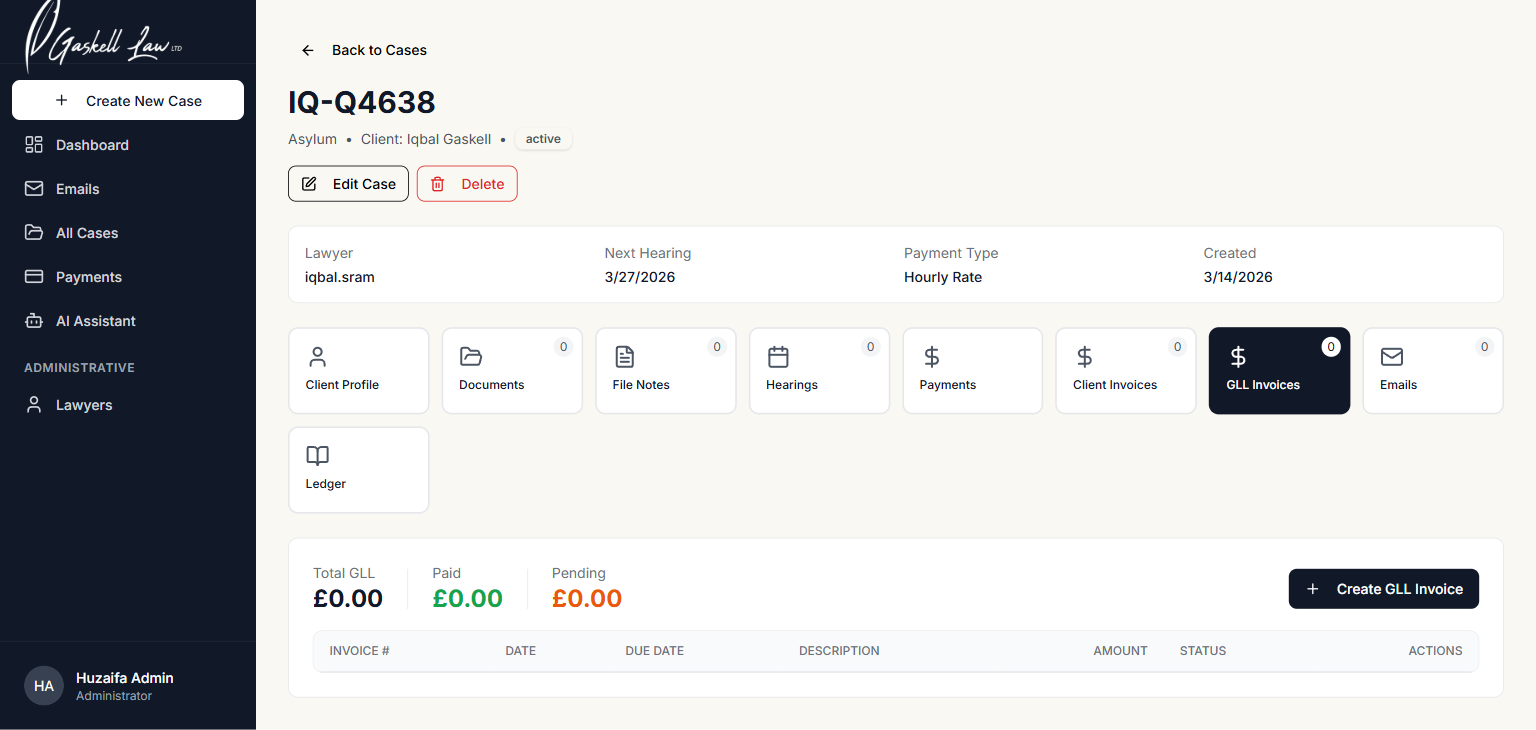Click the Huzaifa Admin profile avatar
The image size is (1536, 730).
(x=43, y=686)
